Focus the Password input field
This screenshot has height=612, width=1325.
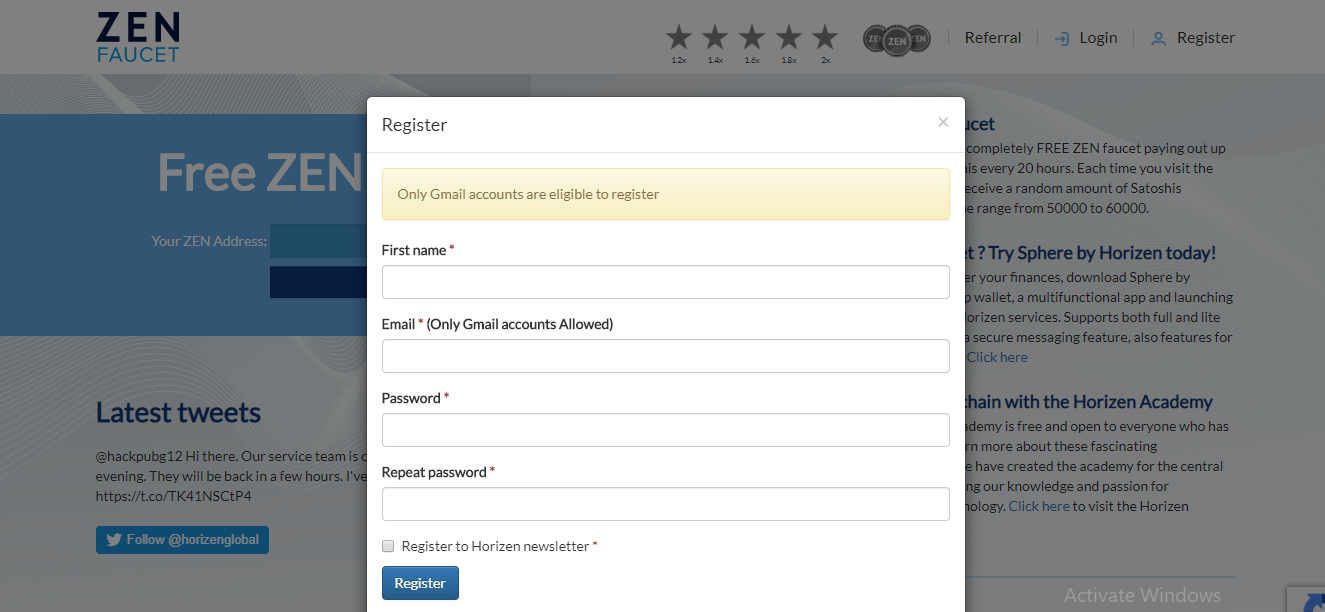[665, 430]
